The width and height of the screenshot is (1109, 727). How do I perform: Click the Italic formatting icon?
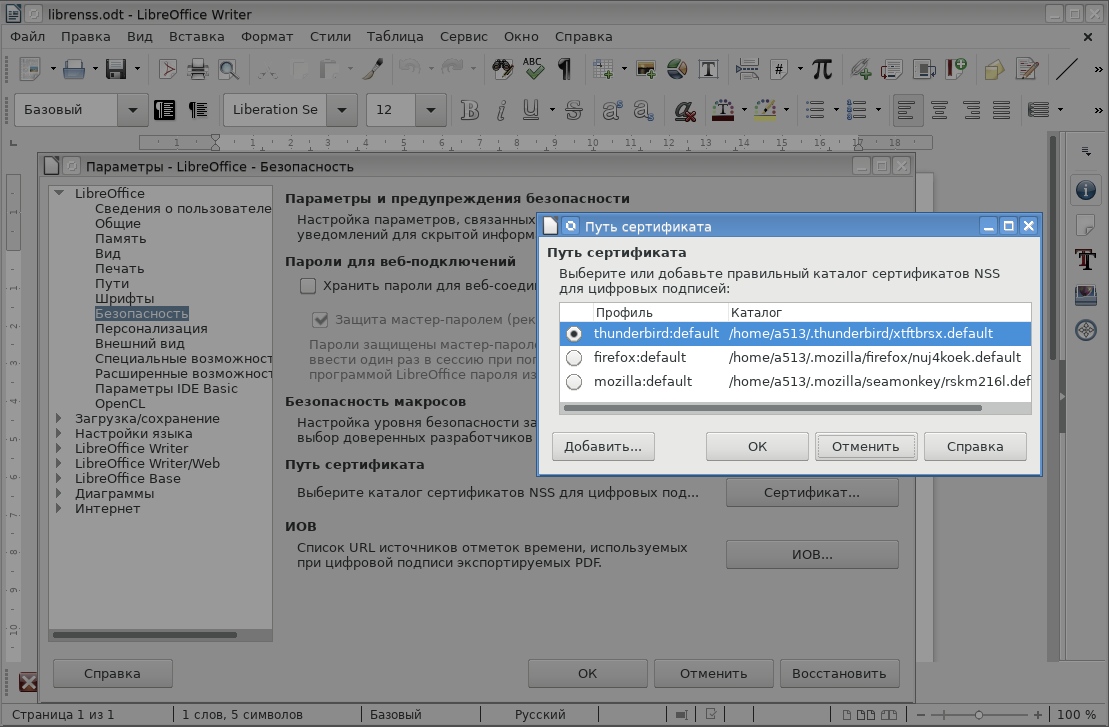501,110
